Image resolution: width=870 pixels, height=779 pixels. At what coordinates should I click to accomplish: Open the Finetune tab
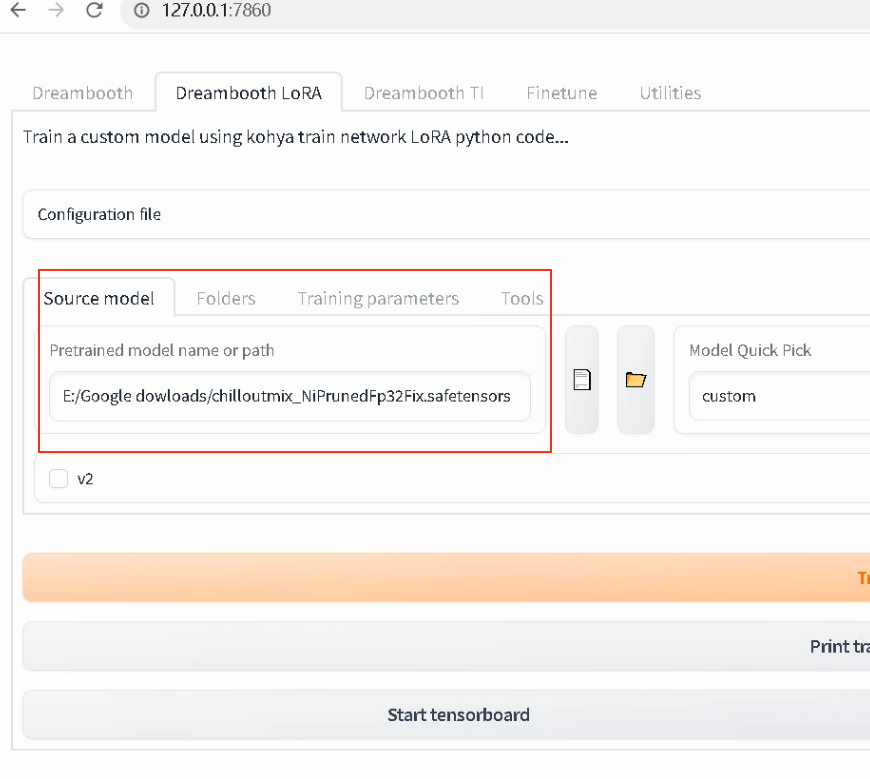pos(562,93)
